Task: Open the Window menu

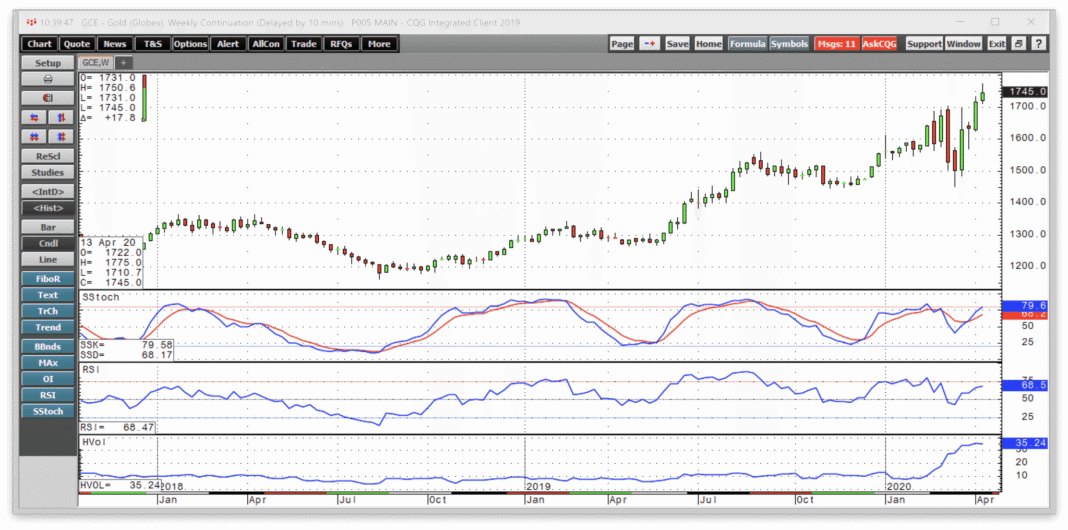Action: click(x=964, y=44)
